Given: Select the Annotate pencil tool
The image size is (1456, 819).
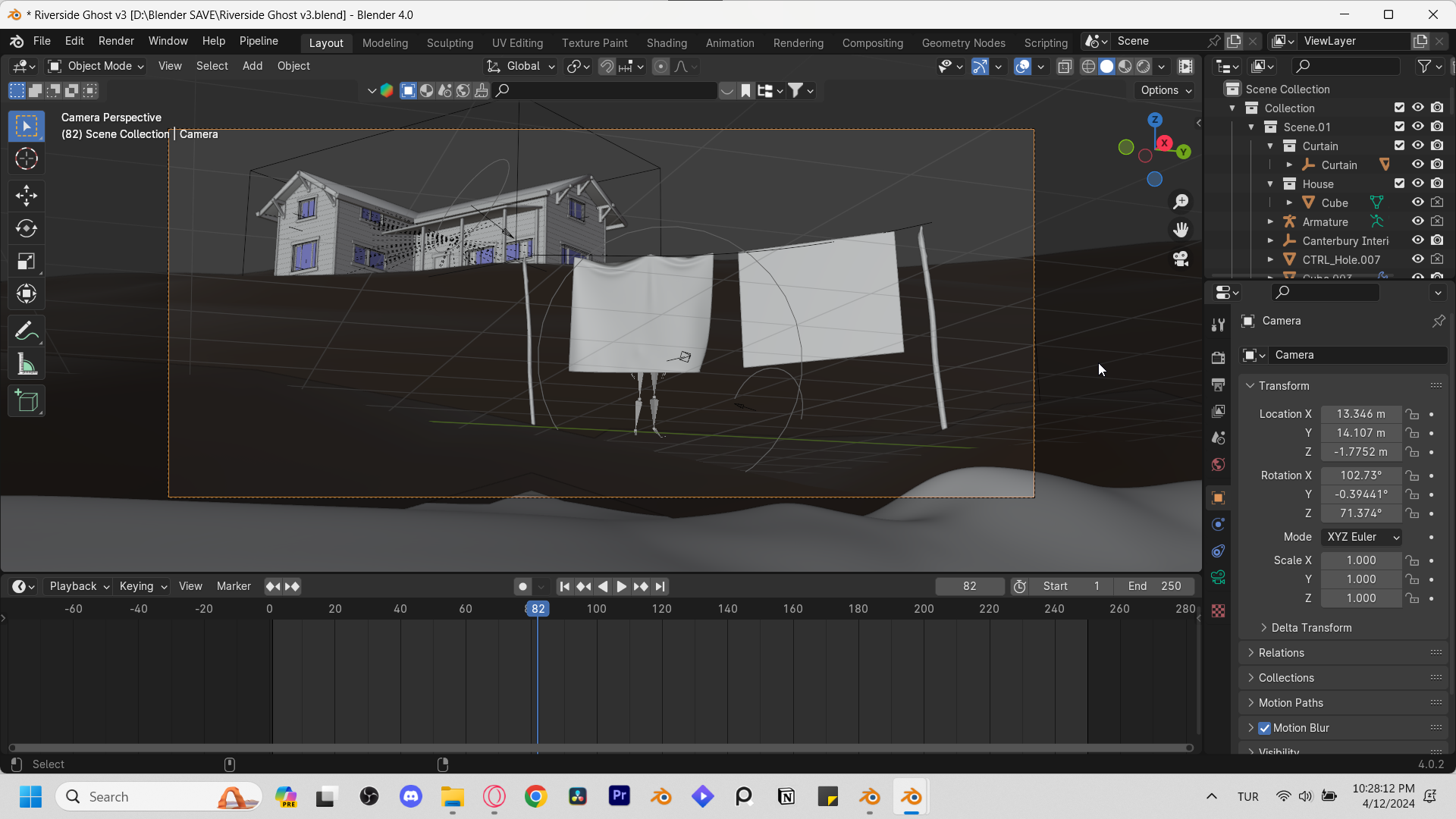Looking at the screenshot, I should pos(27,331).
